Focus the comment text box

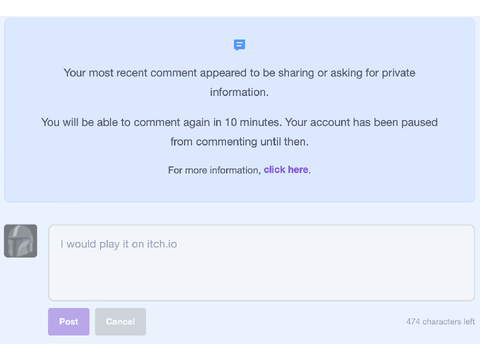tap(261, 263)
